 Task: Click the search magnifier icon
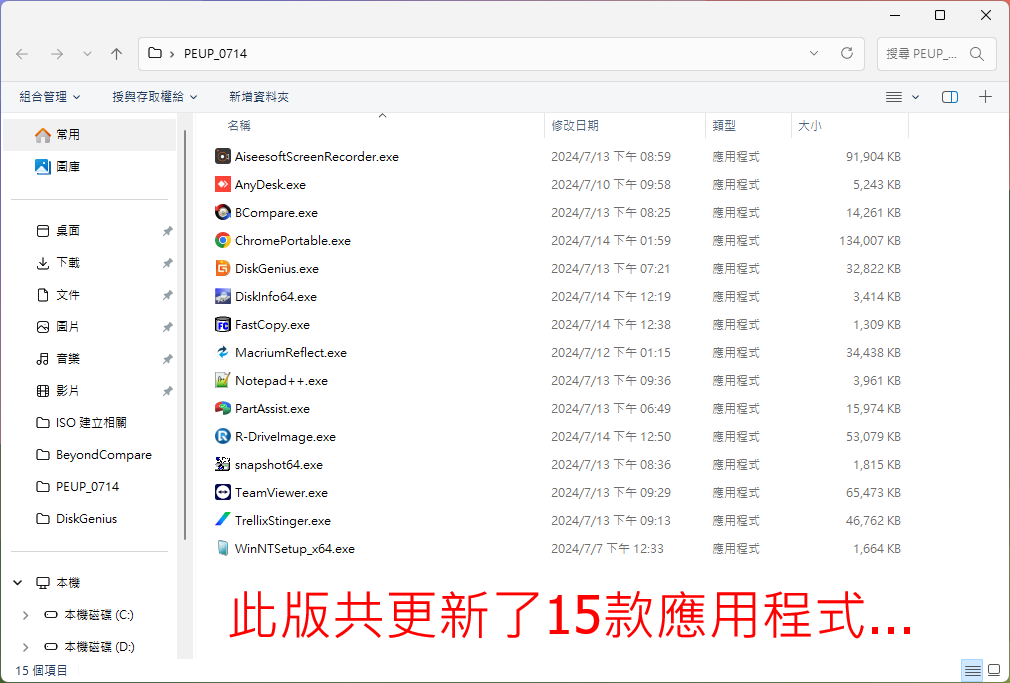977,54
